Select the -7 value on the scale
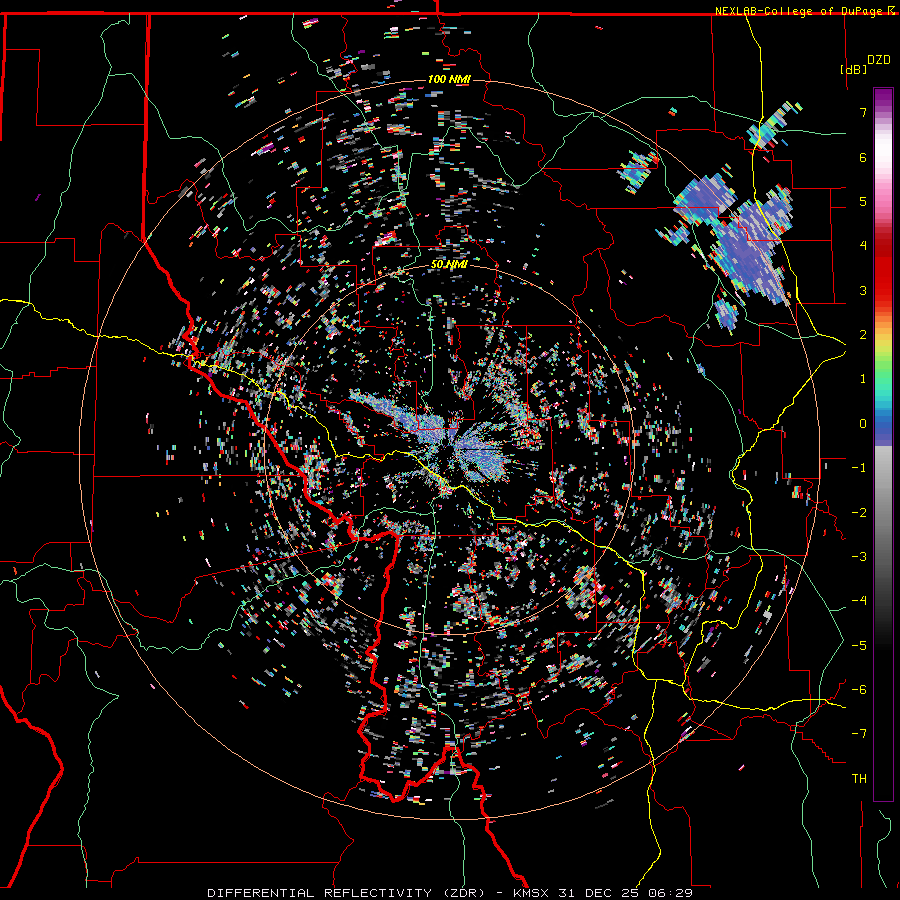This screenshot has width=900, height=900. 859,734
